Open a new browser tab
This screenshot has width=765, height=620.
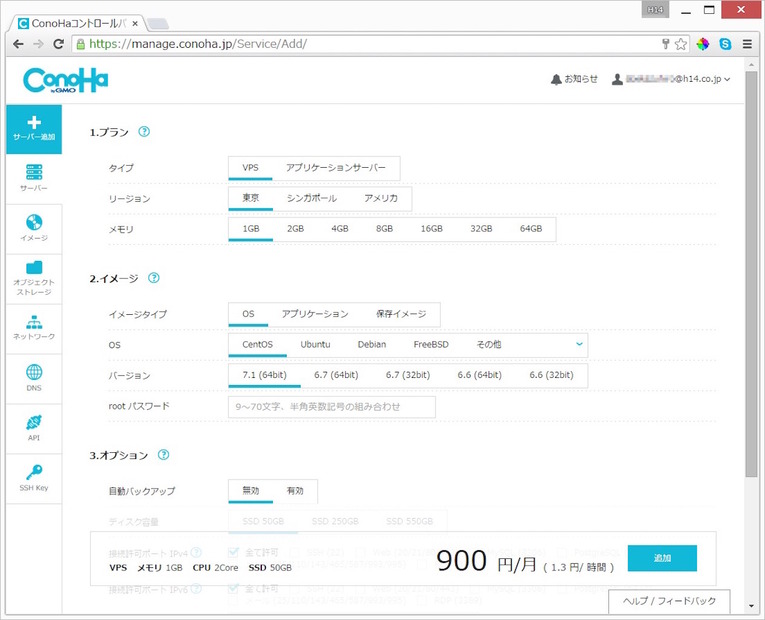pos(157,23)
